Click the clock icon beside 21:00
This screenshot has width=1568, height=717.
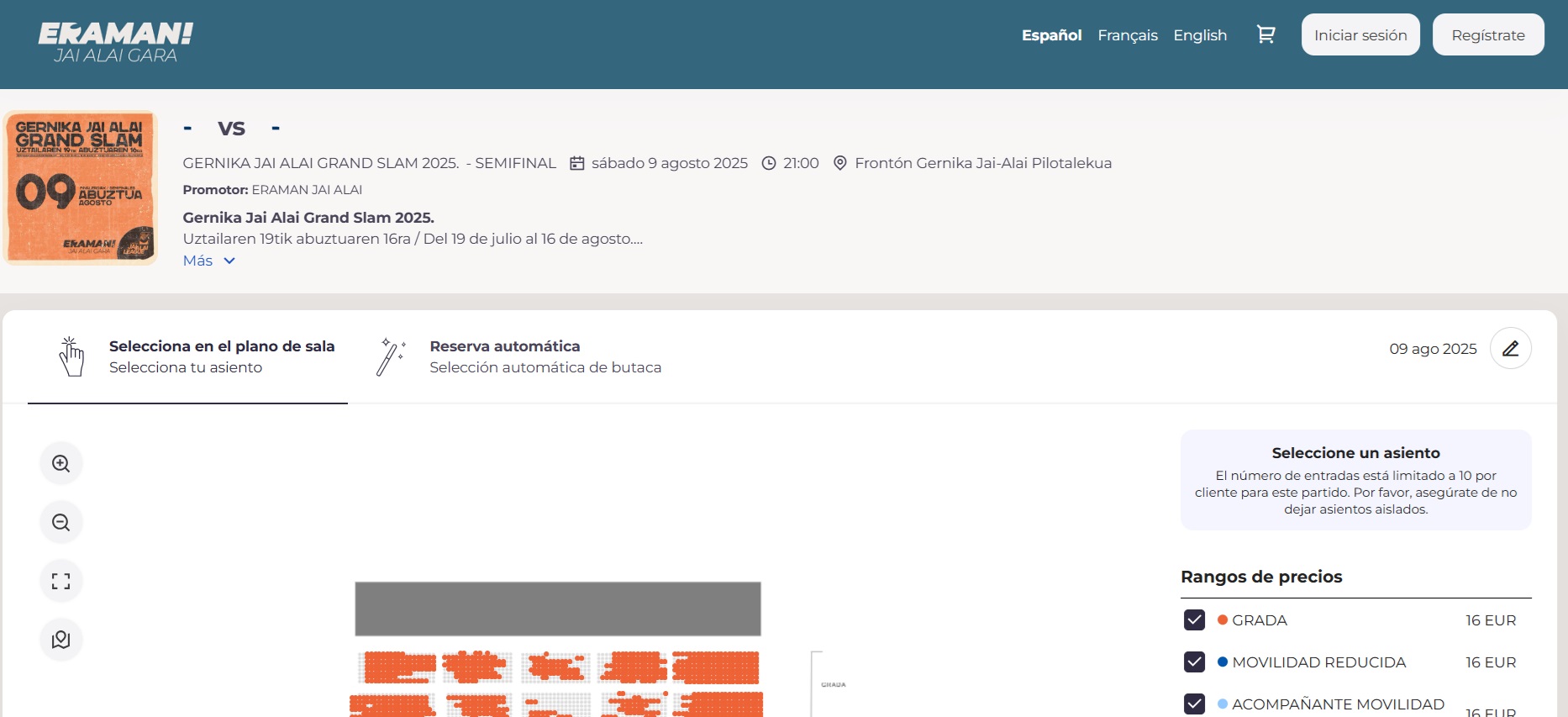pyautogui.click(x=769, y=163)
